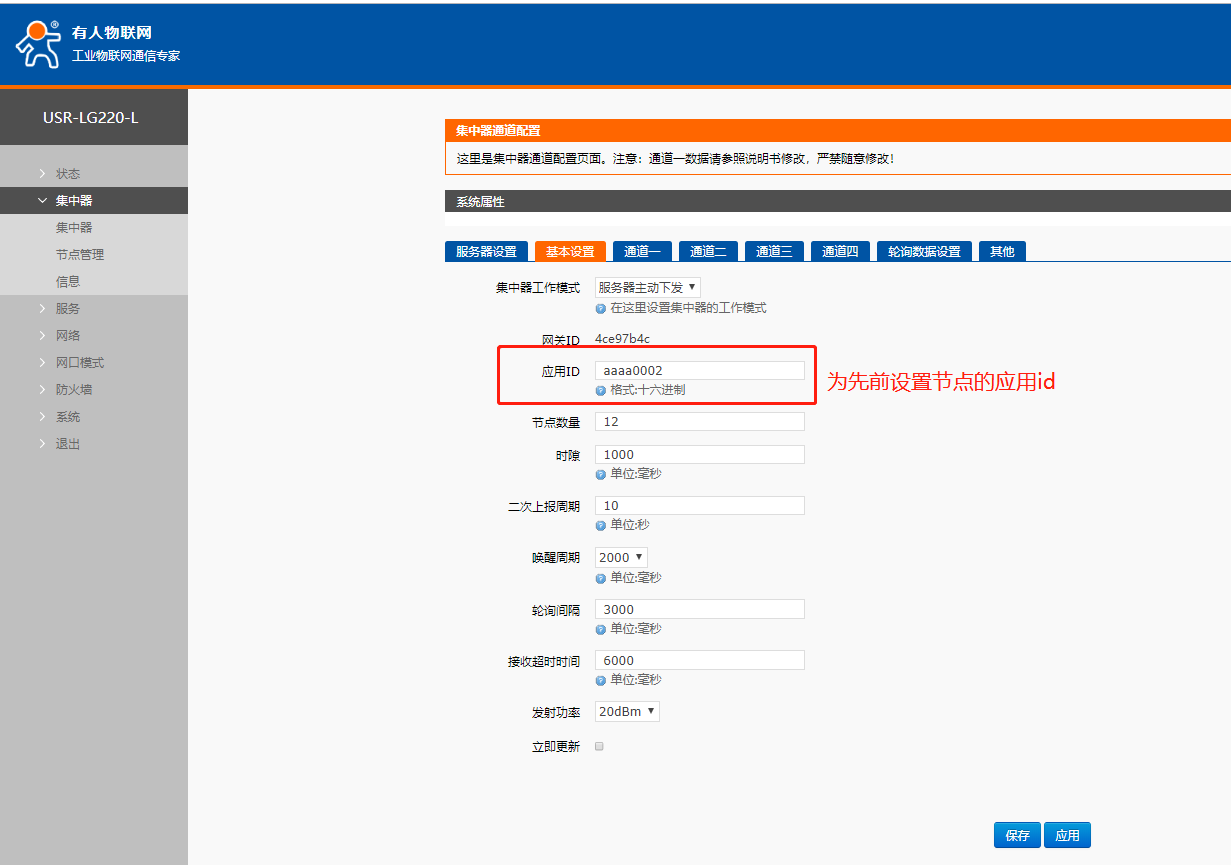
Task: Click help icon under 二次上报周期 field
Action: pos(601,525)
